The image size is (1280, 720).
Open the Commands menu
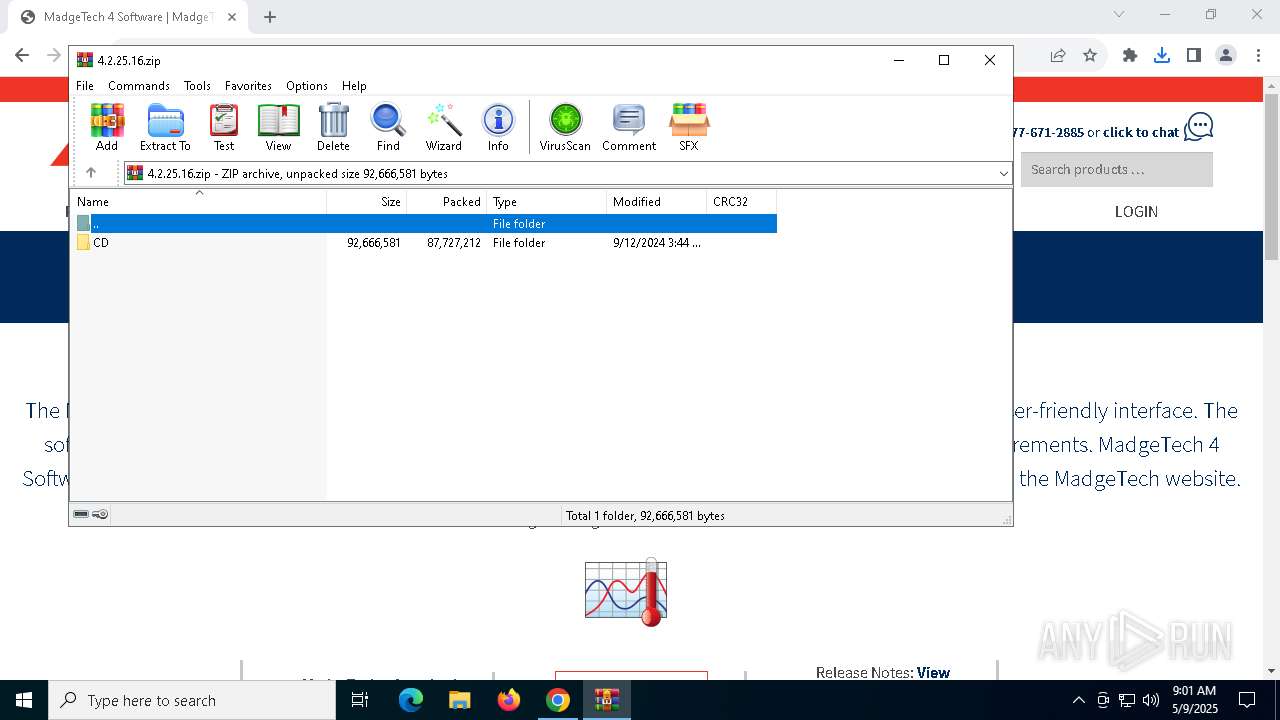point(139,86)
